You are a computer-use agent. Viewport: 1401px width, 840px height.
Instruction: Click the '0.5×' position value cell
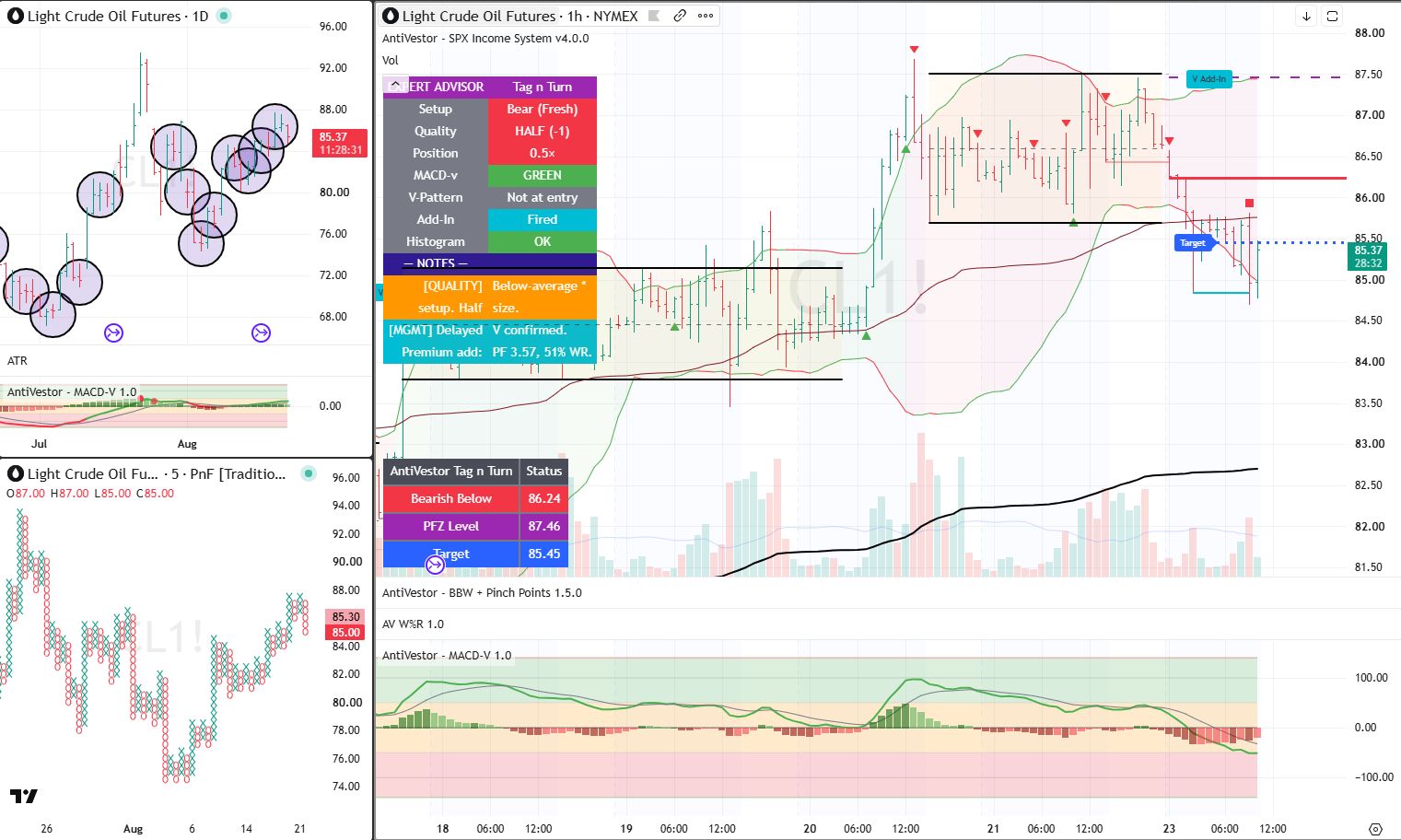click(543, 153)
